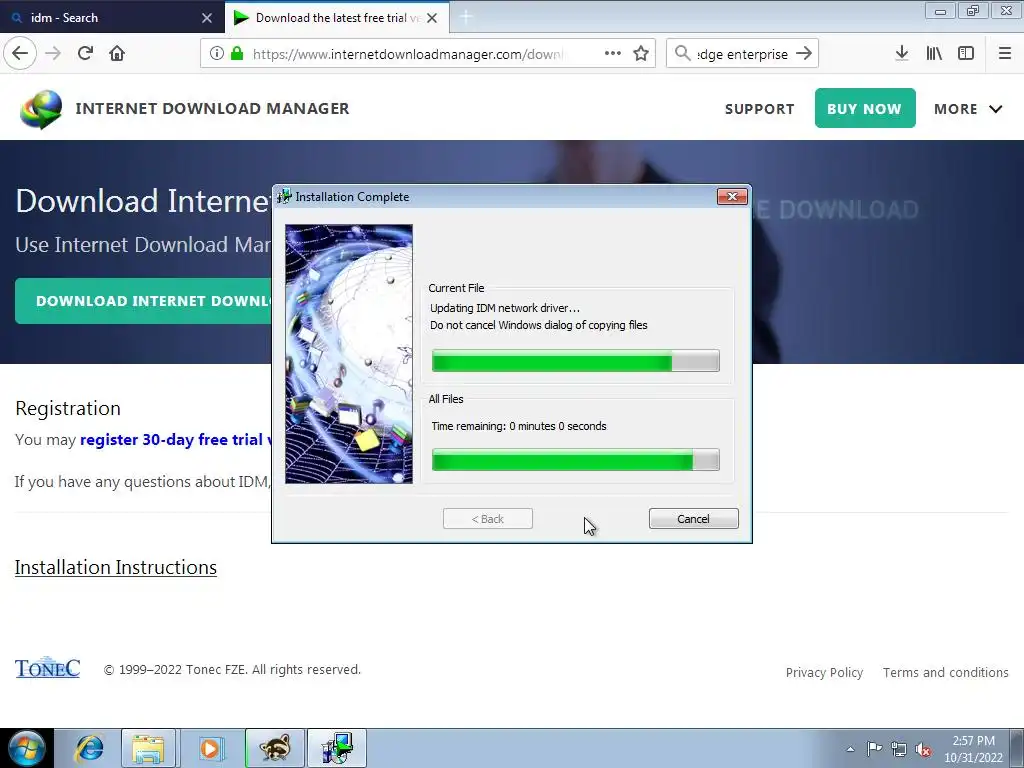Click the Download Internet Download Manager button
Screen dimensions: 1024x768
145,301
